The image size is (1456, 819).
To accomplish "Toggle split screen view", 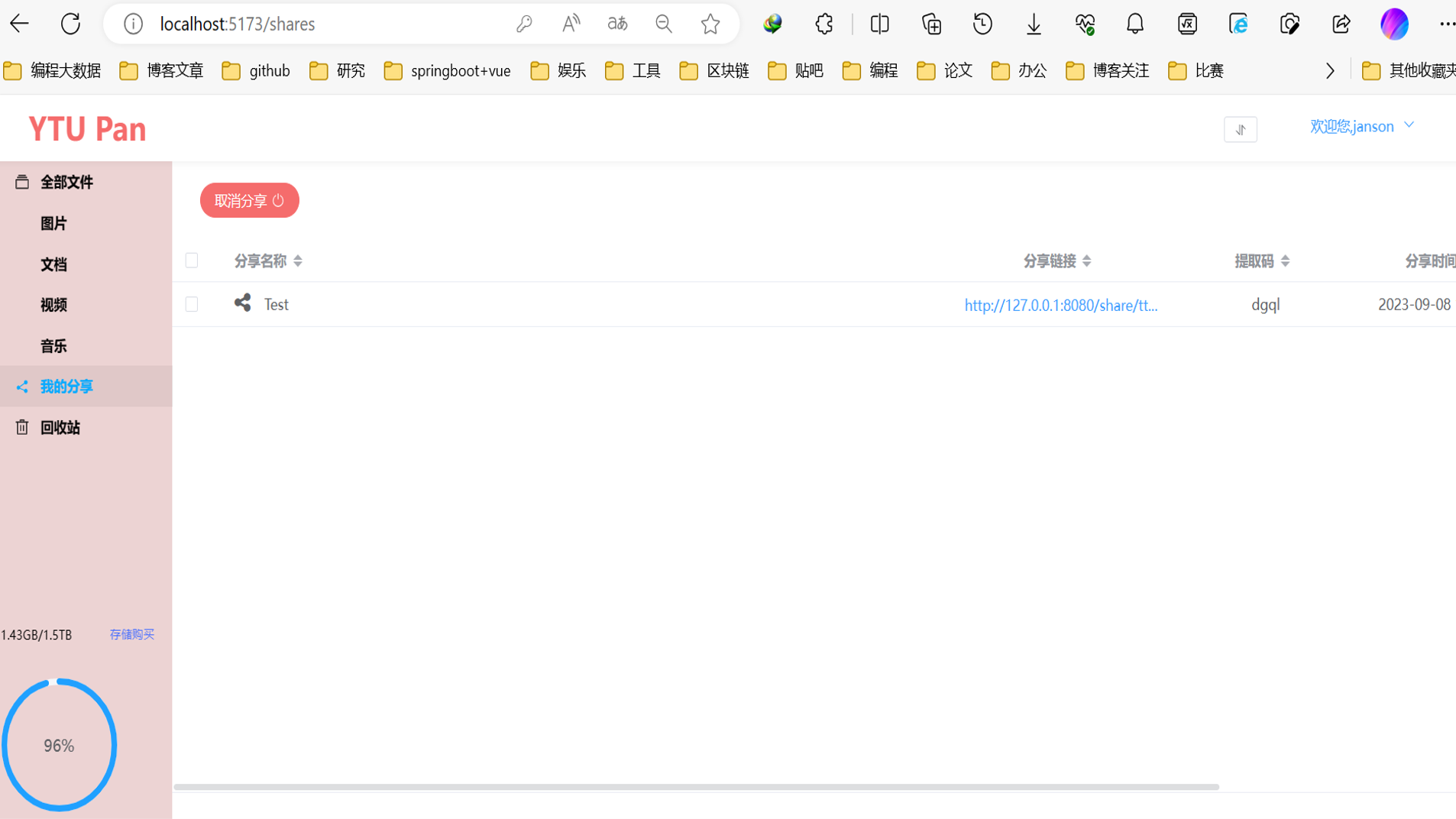I will tap(879, 24).
